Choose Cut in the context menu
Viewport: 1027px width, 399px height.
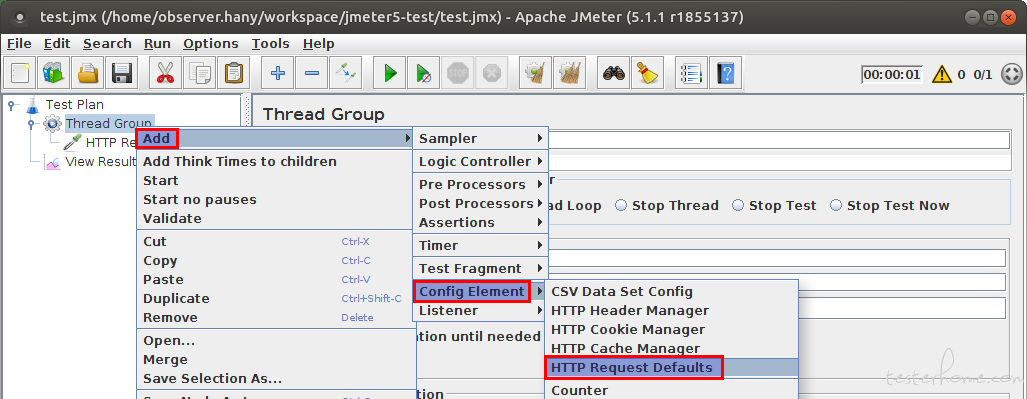click(x=274, y=242)
